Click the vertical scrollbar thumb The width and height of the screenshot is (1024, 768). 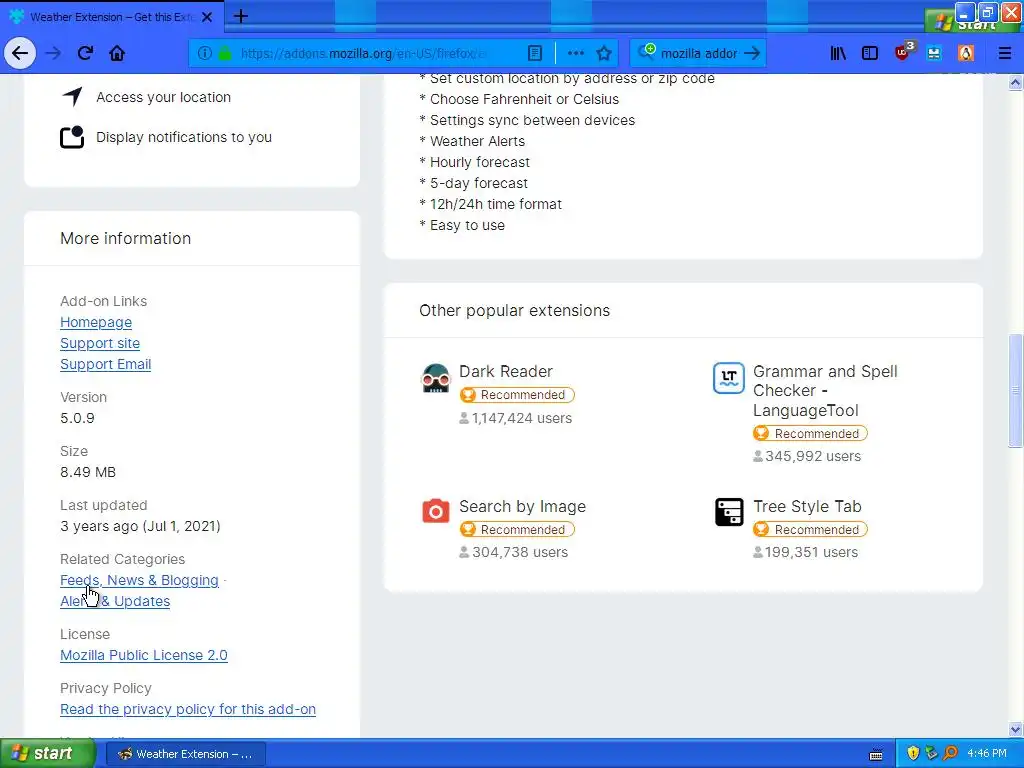1016,391
